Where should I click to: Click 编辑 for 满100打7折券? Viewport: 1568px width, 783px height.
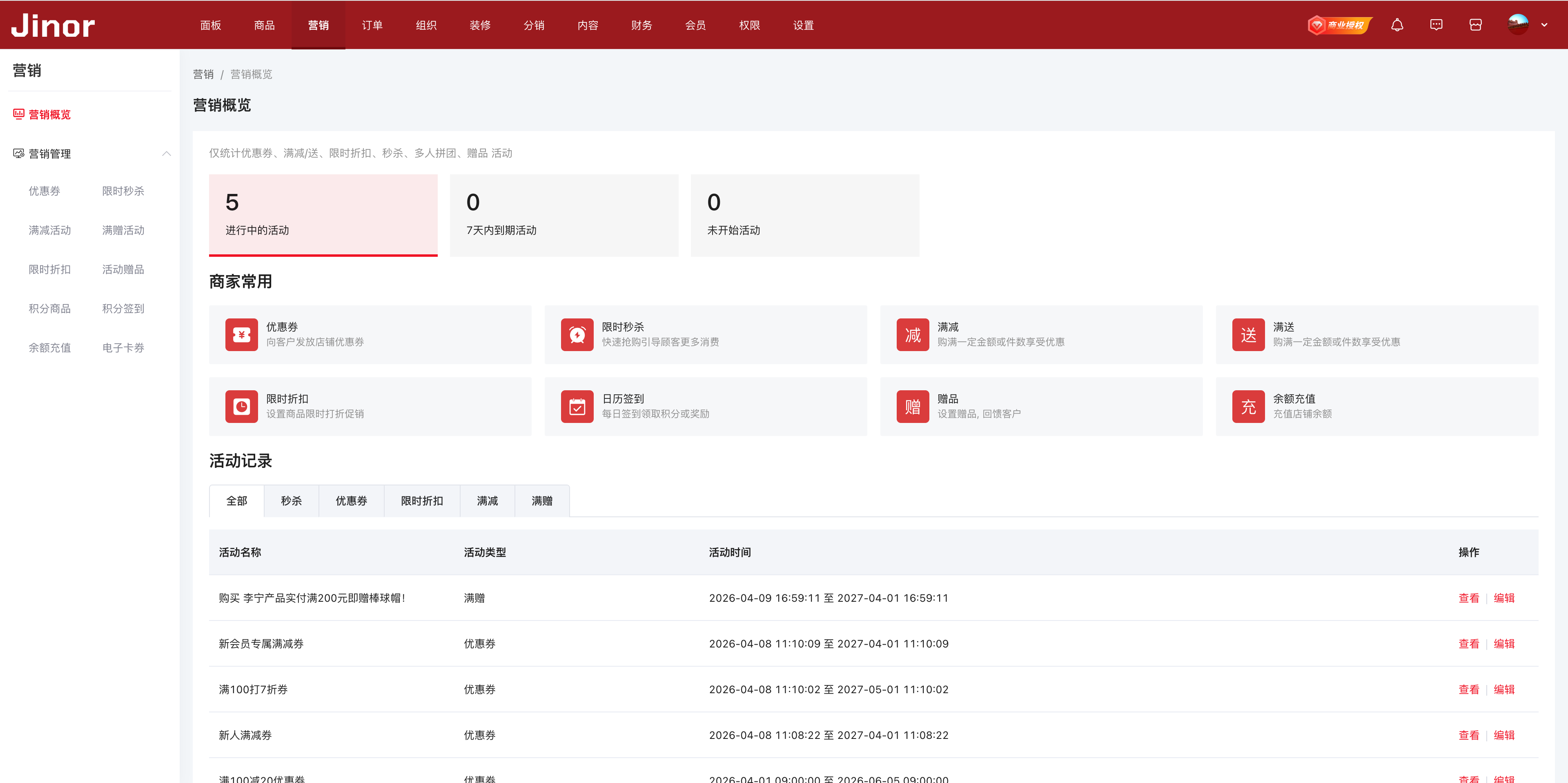pos(1504,689)
